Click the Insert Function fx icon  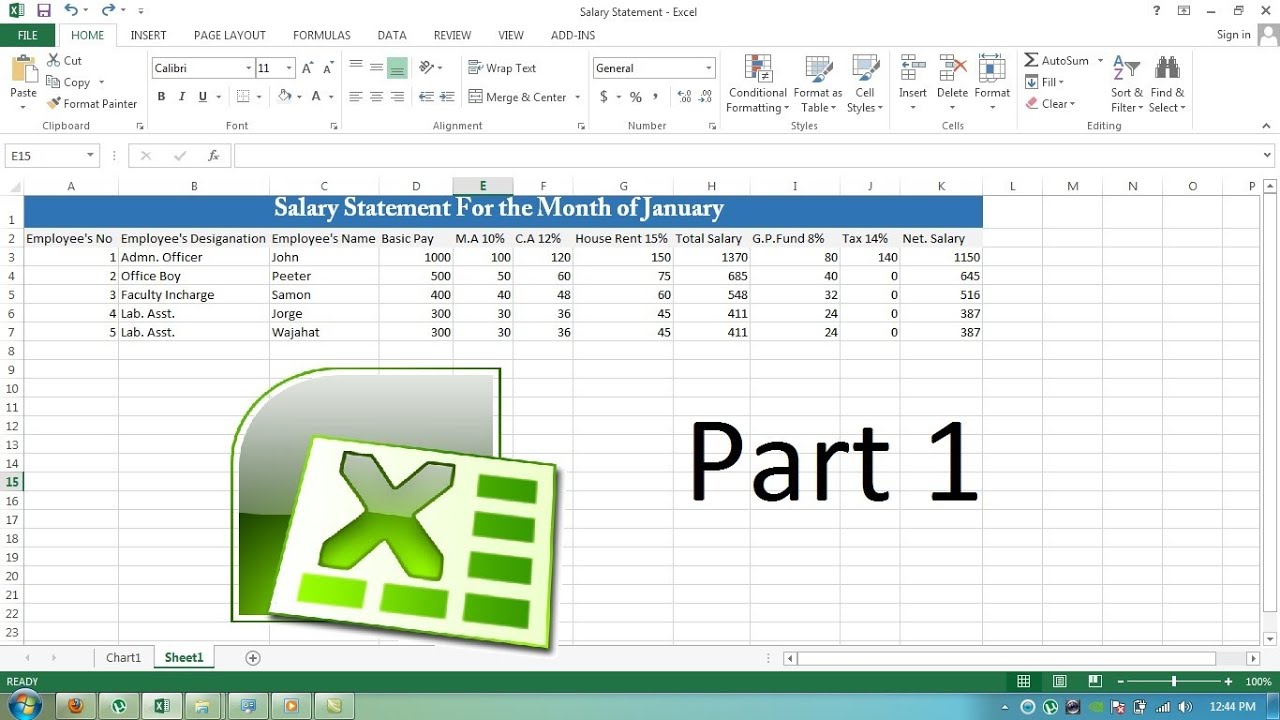213,156
